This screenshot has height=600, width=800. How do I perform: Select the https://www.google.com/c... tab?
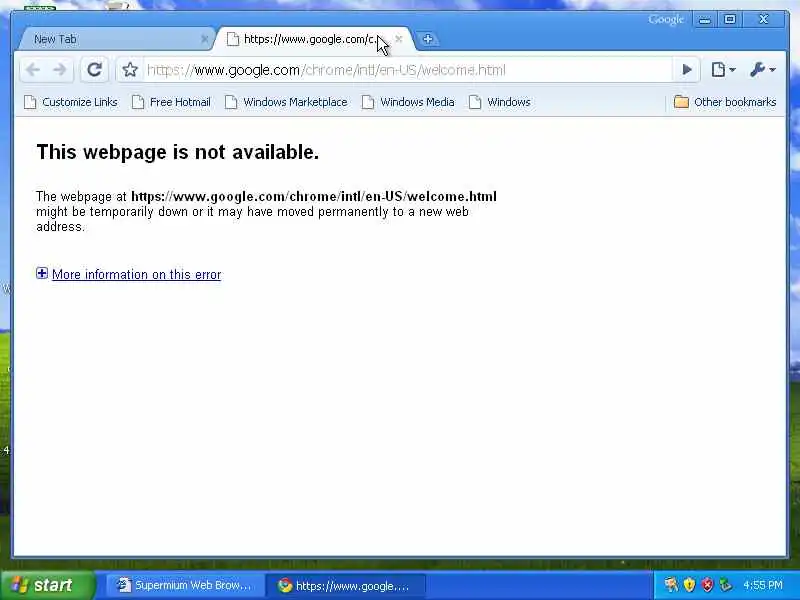[311, 39]
